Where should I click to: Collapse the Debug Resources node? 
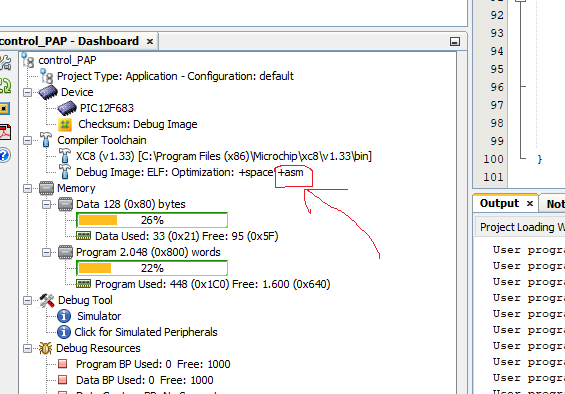click(x=27, y=349)
